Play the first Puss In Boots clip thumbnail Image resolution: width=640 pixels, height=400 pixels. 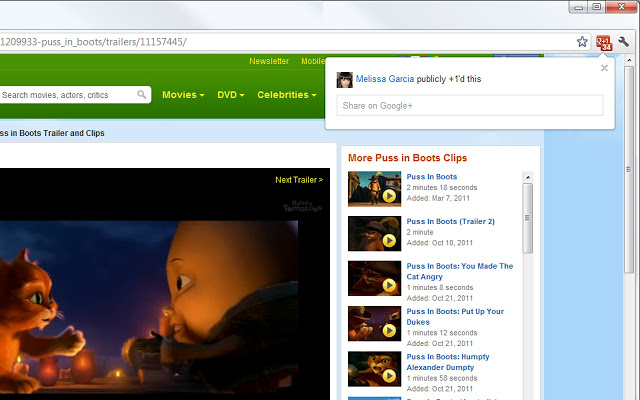[374, 188]
